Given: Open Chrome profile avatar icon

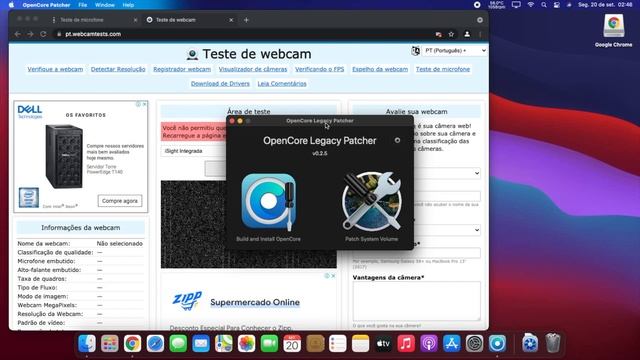Looking at the screenshot, I should click(x=467, y=34).
